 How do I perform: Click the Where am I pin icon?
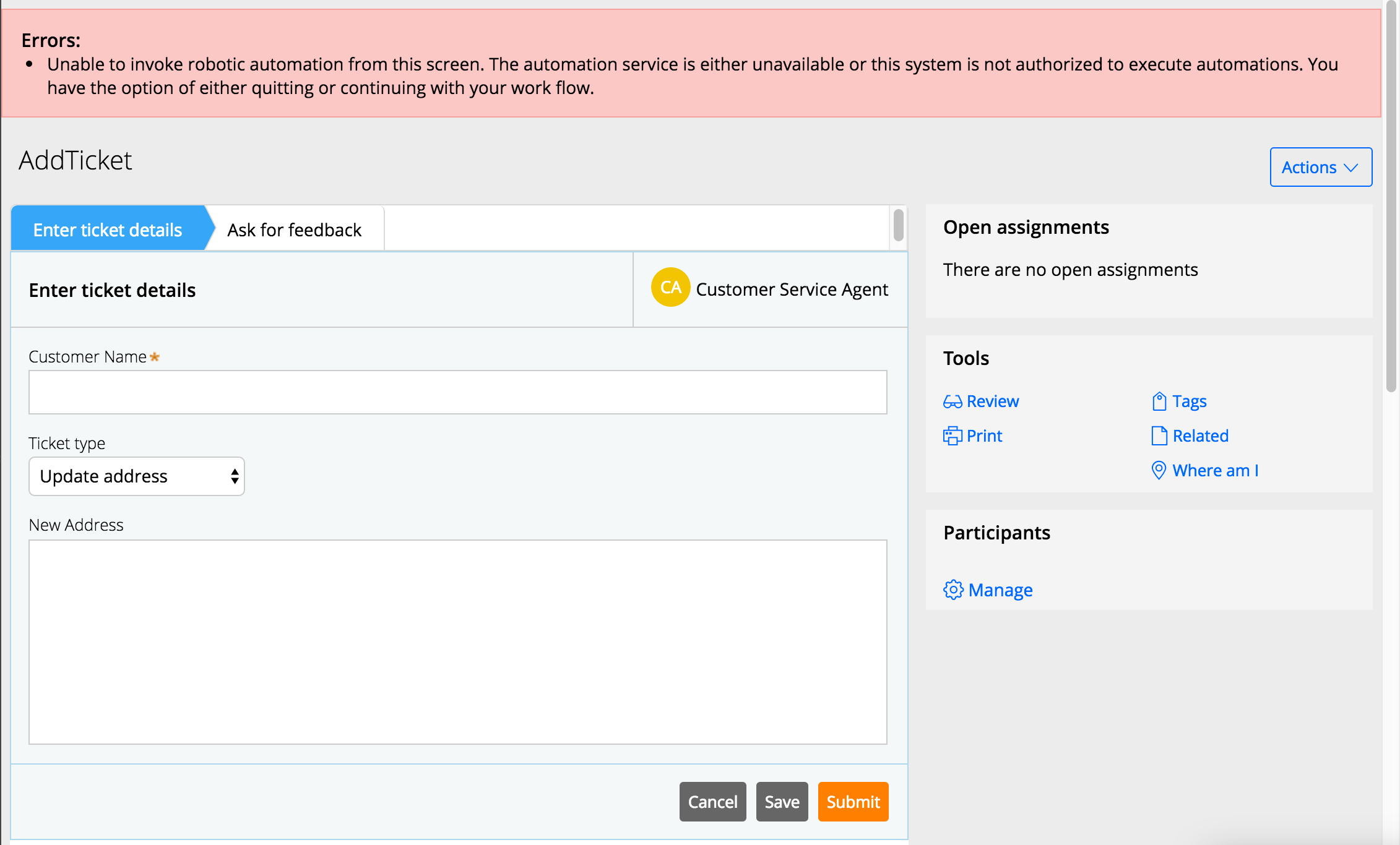pos(1158,471)
